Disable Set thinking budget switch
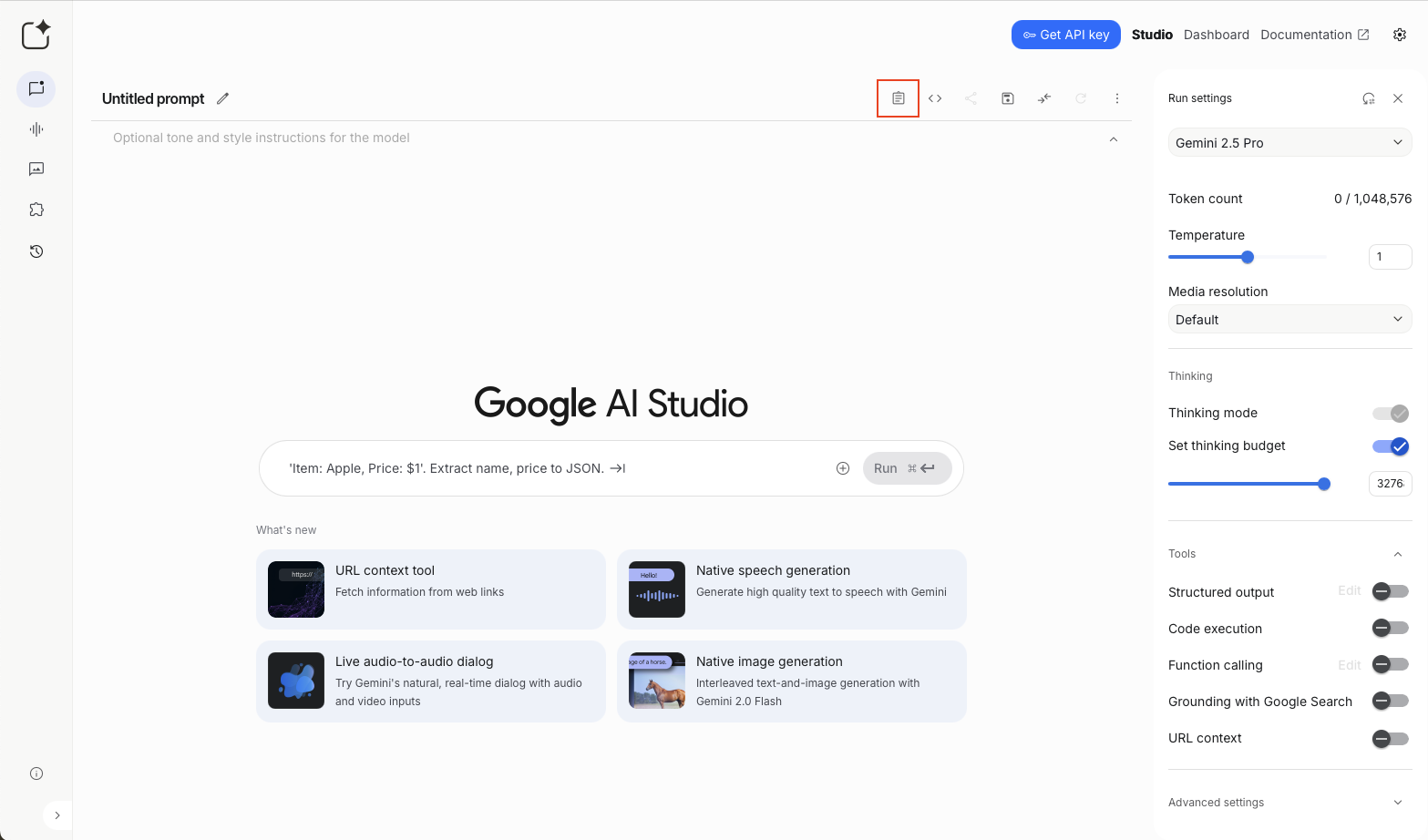The width and height of the screenshot is (1428, 840). [x=1391, y=446]
